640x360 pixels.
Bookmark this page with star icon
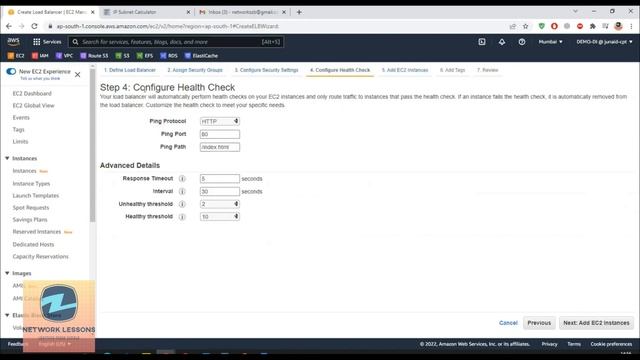[x=526, y=26]
